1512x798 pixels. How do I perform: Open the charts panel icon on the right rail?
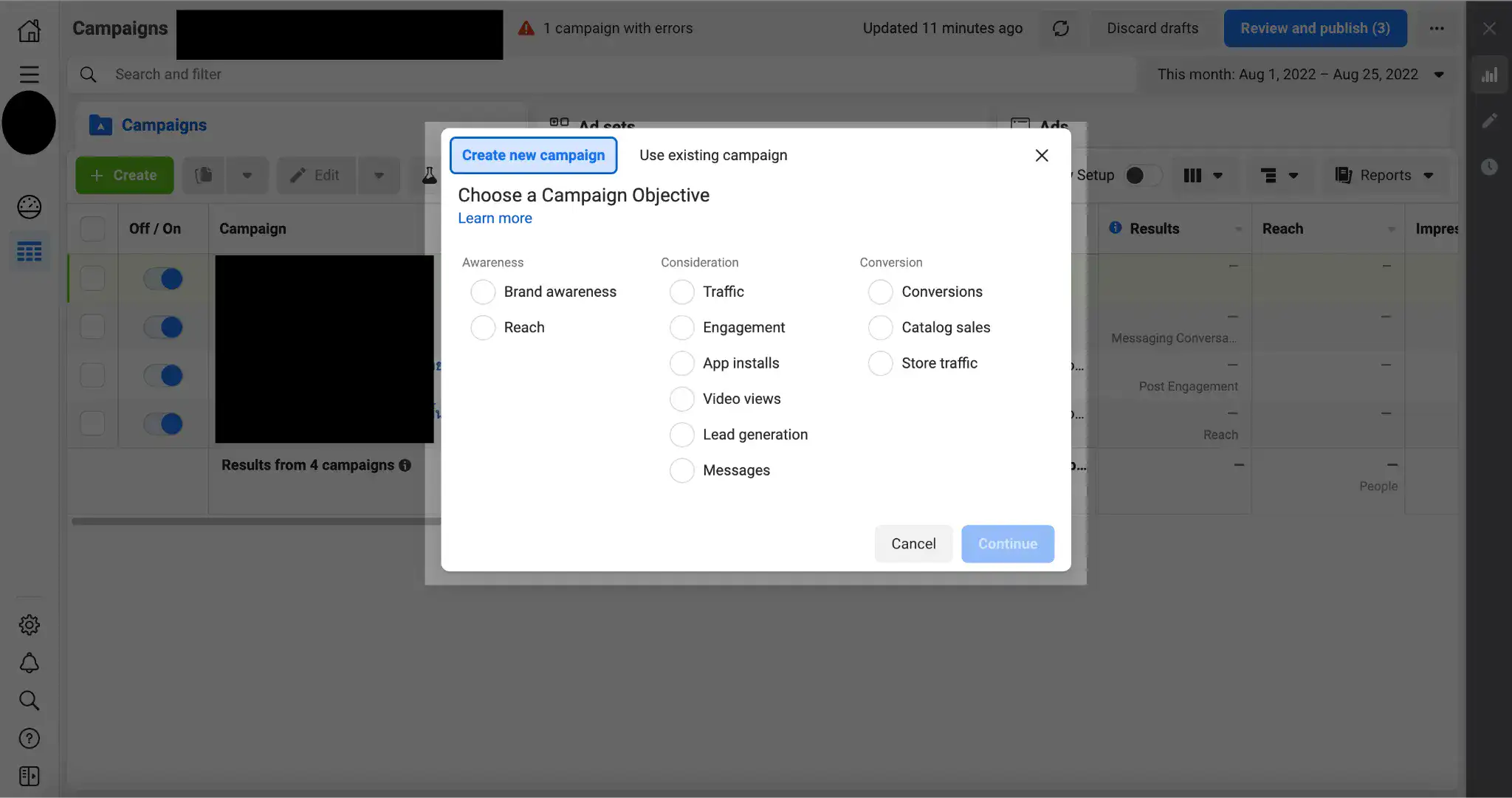[1489, 75]
